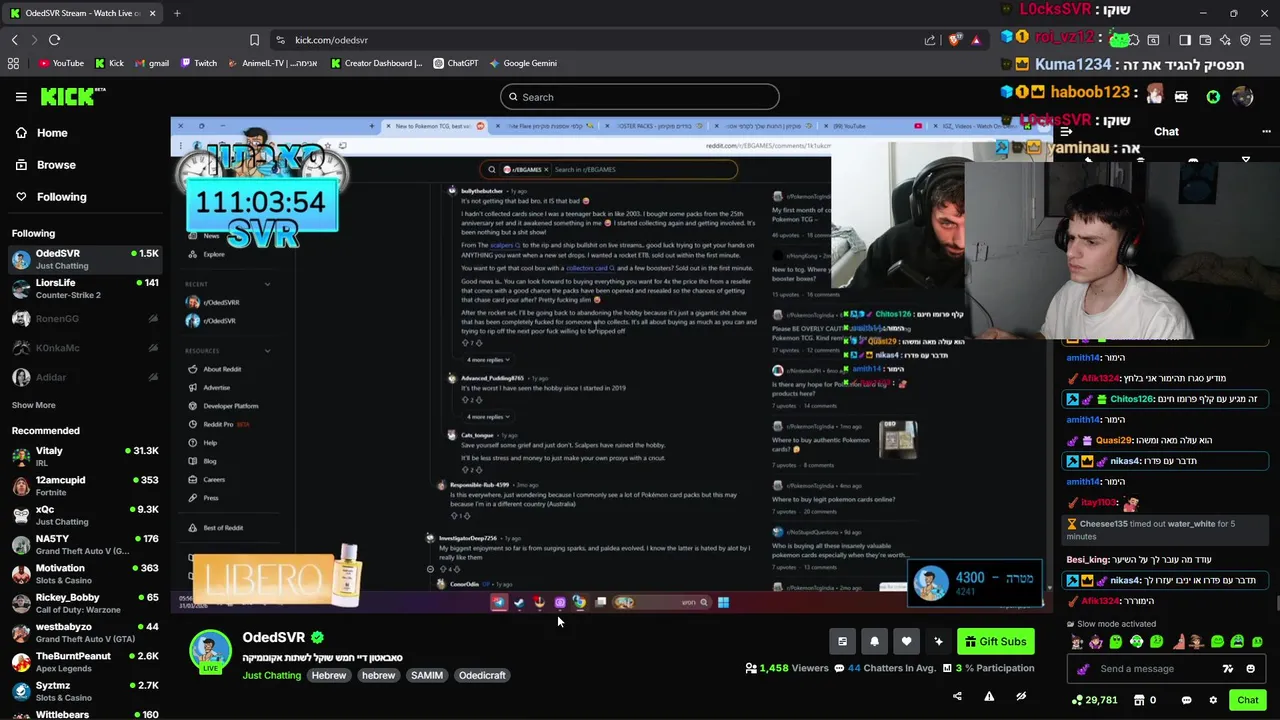Viewport: 1280px width, 720px height.
Task: Open the Brave main hamburger menu
Action: (1266, 40)
